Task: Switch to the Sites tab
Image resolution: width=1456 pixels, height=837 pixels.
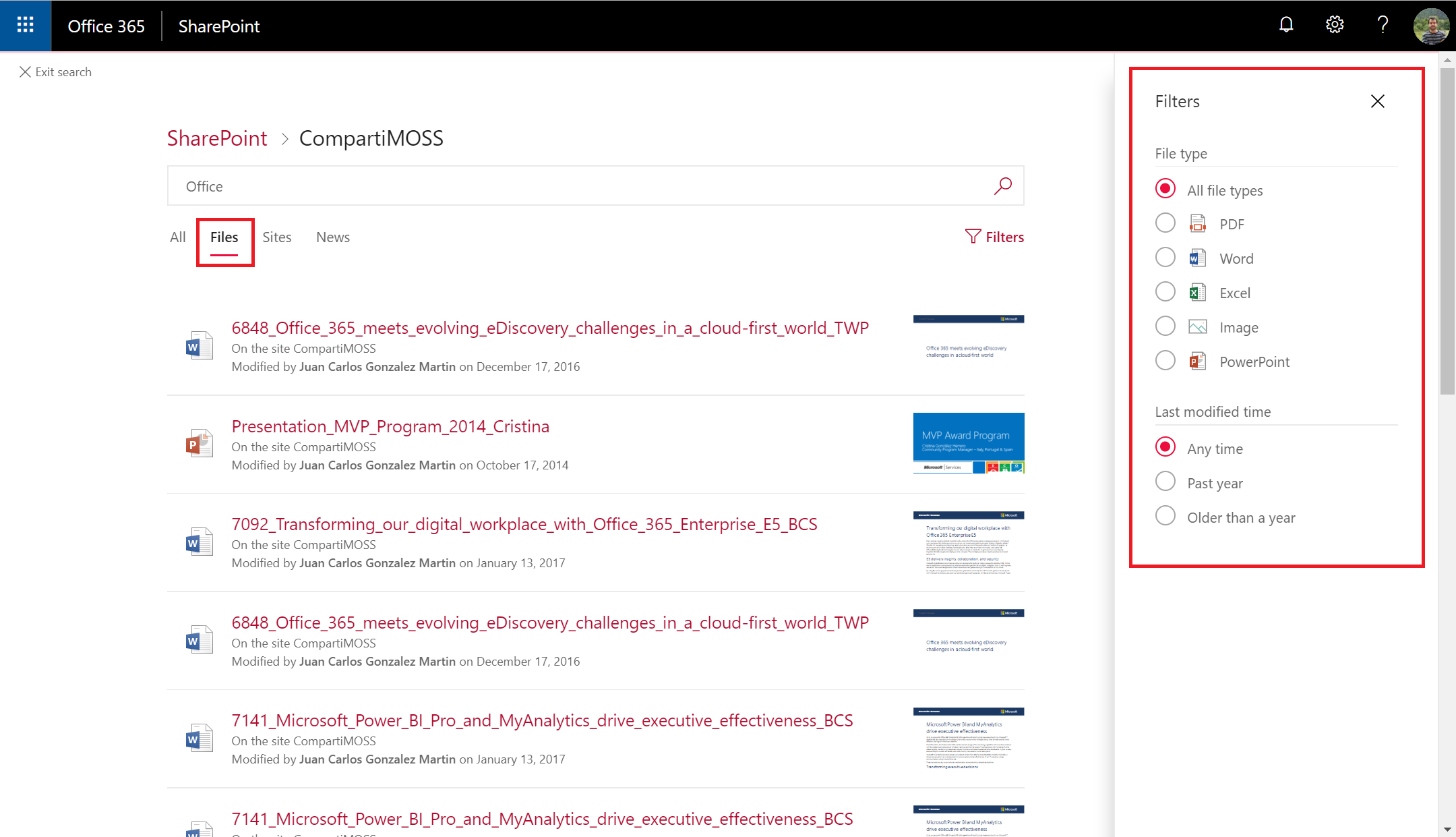Action: coord(277,237)
